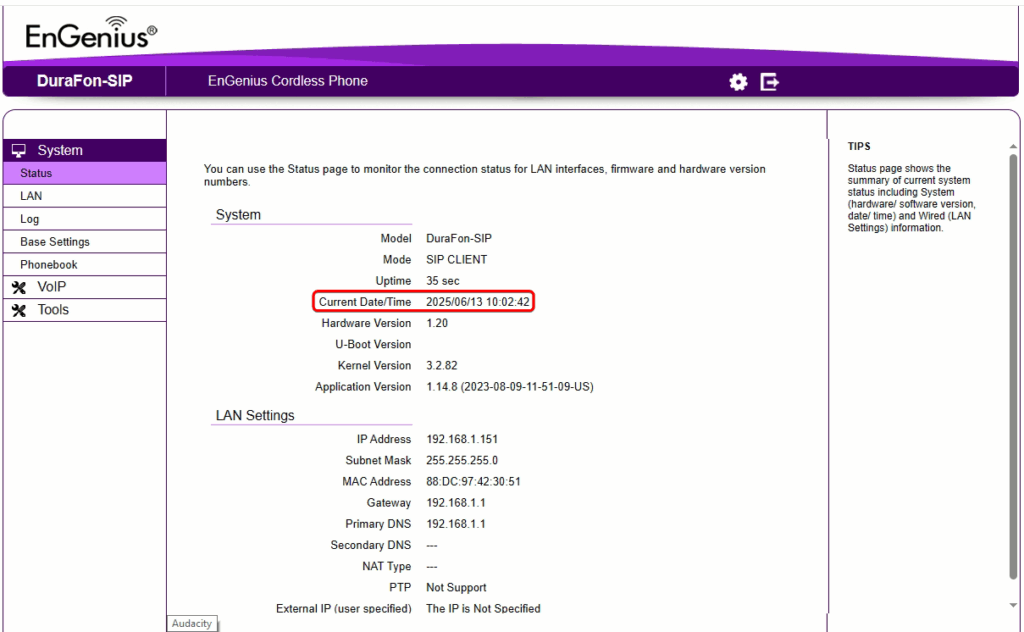This screenshot has width=1024, height=632.
Task: Click the Hardware Version value 1.20
Action: point(437,323)
